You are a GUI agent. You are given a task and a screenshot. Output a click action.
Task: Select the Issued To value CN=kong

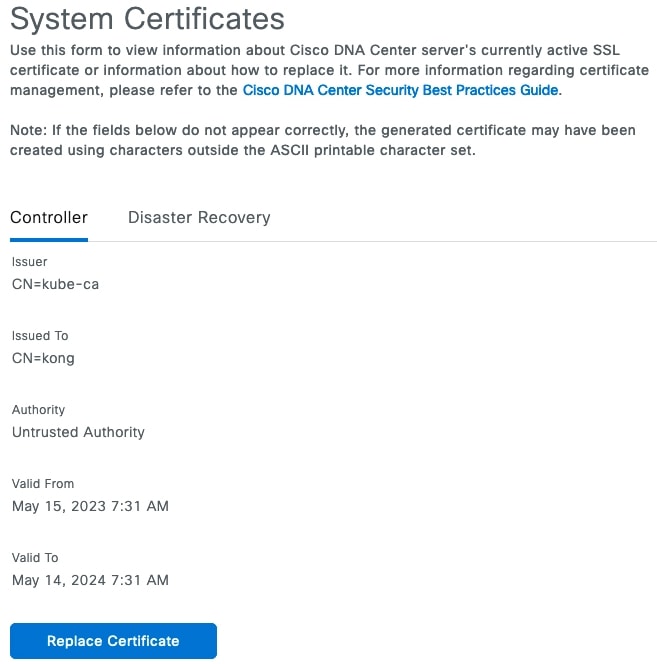pos(43,358)
